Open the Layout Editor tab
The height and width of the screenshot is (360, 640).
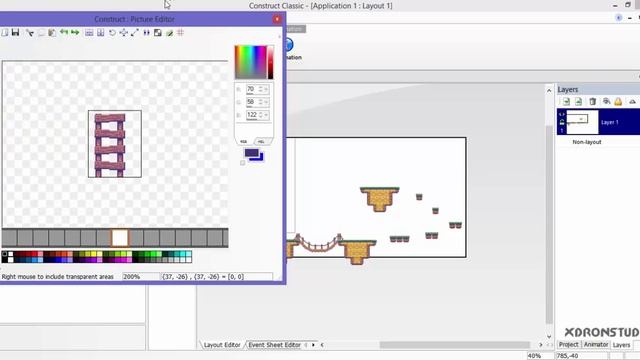coord(222,345)
